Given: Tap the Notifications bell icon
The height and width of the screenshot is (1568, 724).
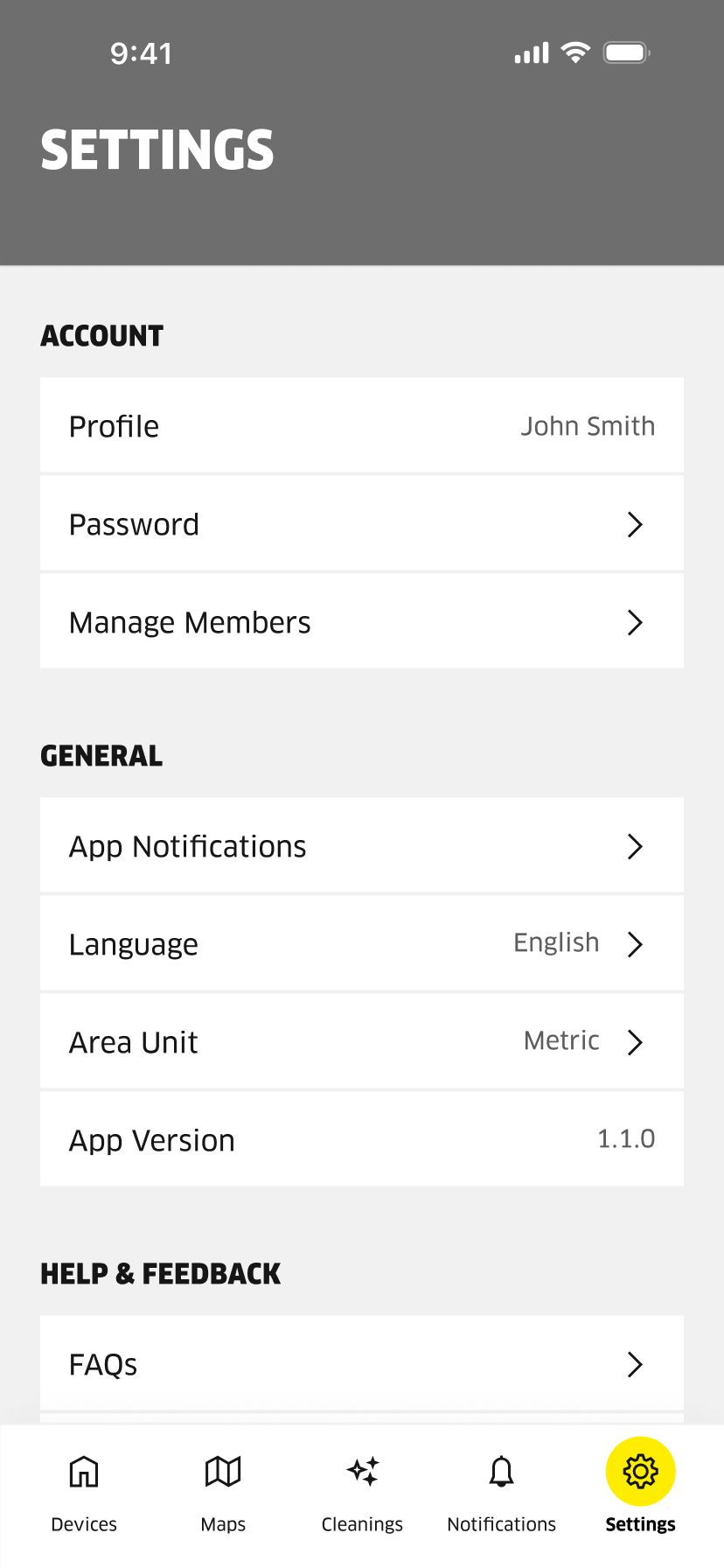Looking at the screenshot, I should (501, 1472).
